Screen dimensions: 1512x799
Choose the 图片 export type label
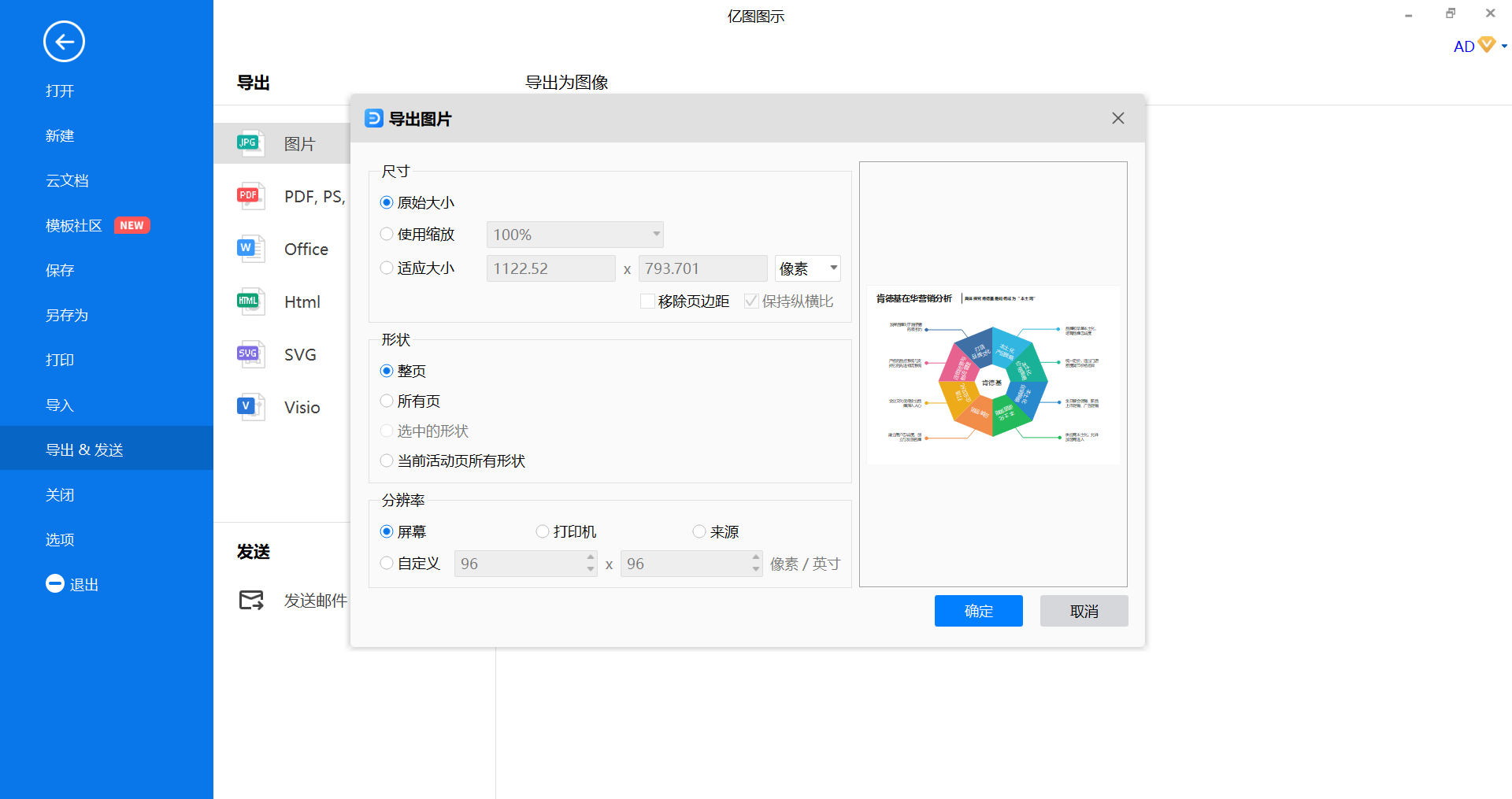(300, 144)
